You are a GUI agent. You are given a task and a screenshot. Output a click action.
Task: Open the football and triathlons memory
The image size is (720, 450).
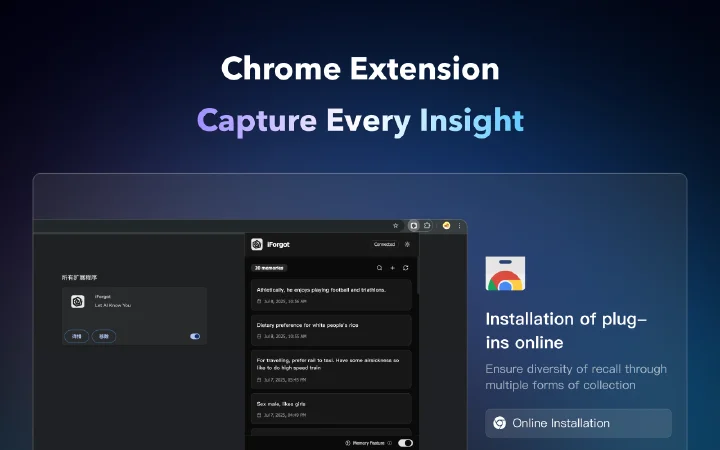pos(331,295)
